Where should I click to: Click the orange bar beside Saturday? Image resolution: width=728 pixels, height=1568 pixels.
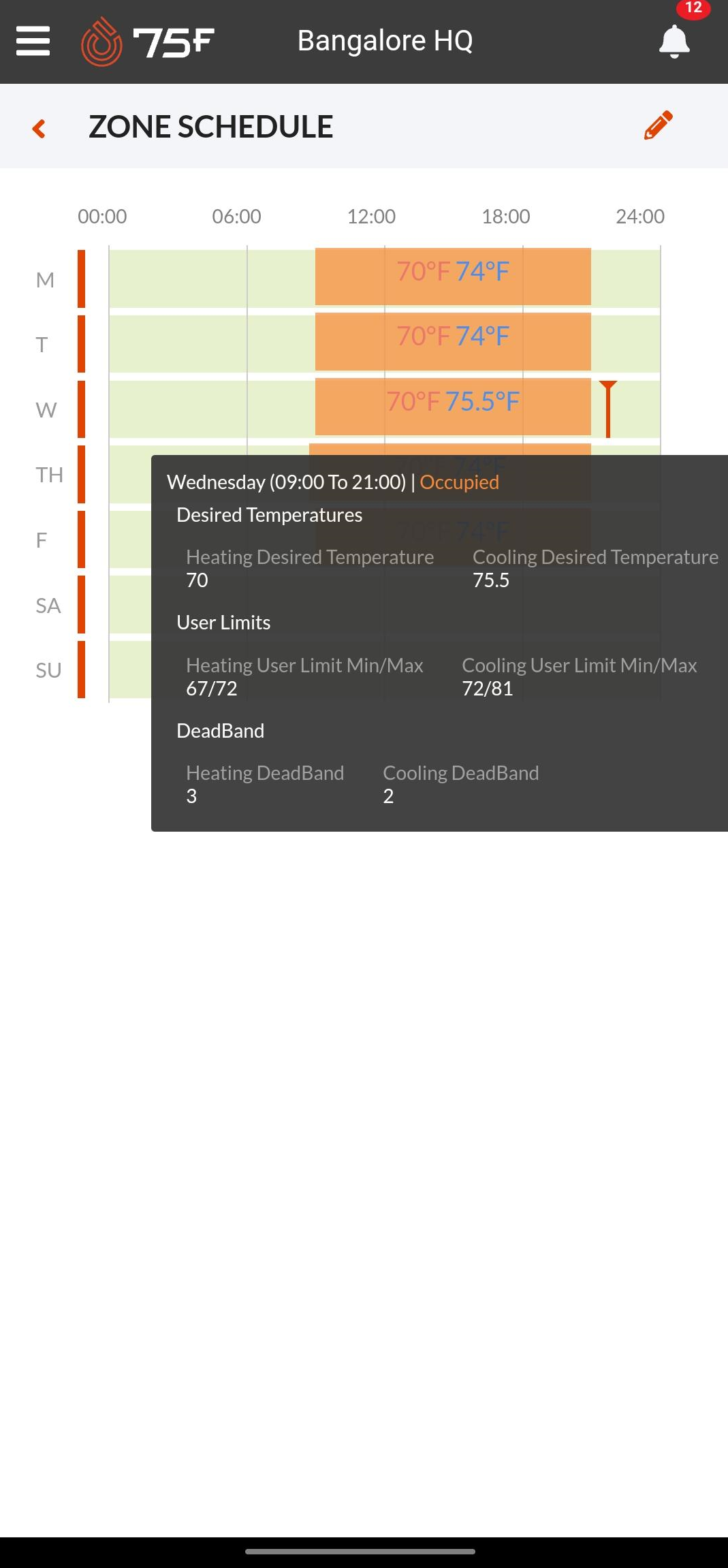(81, 604)
